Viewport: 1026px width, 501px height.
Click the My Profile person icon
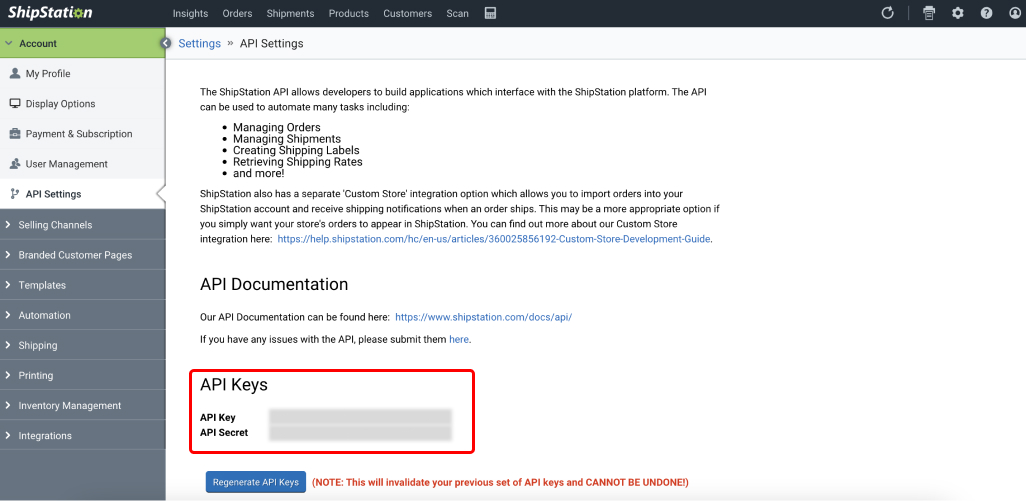click(x=15, y=73)
